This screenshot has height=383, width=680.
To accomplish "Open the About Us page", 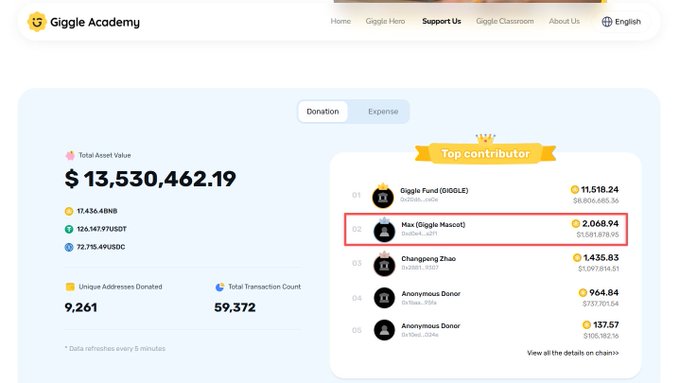I will [564, 21].
